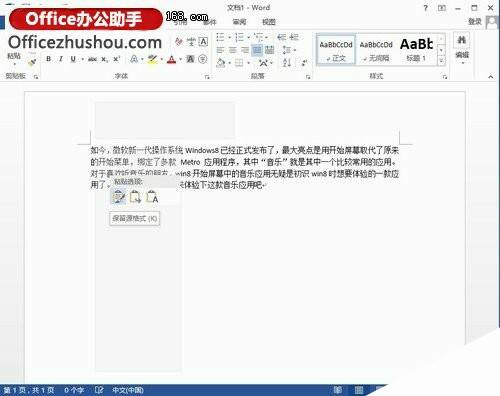Choose the Keep Text Only paste icon
Viewport: 500px width, 396px height.
click(x=152, y=197)
